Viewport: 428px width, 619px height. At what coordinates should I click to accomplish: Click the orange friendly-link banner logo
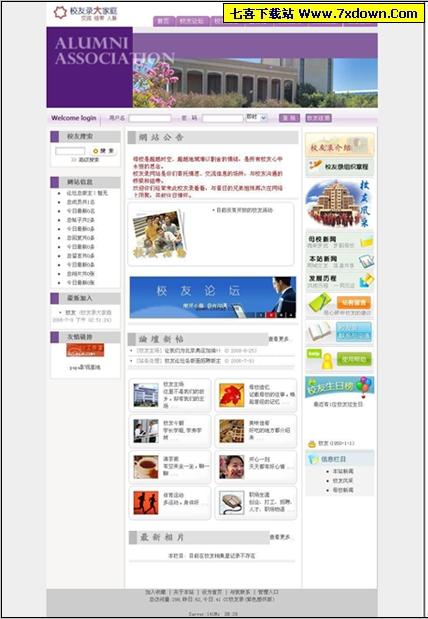(85, 350)
